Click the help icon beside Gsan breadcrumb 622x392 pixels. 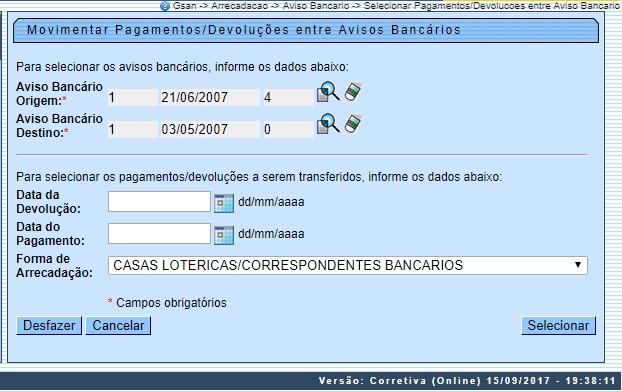(165, 6)
